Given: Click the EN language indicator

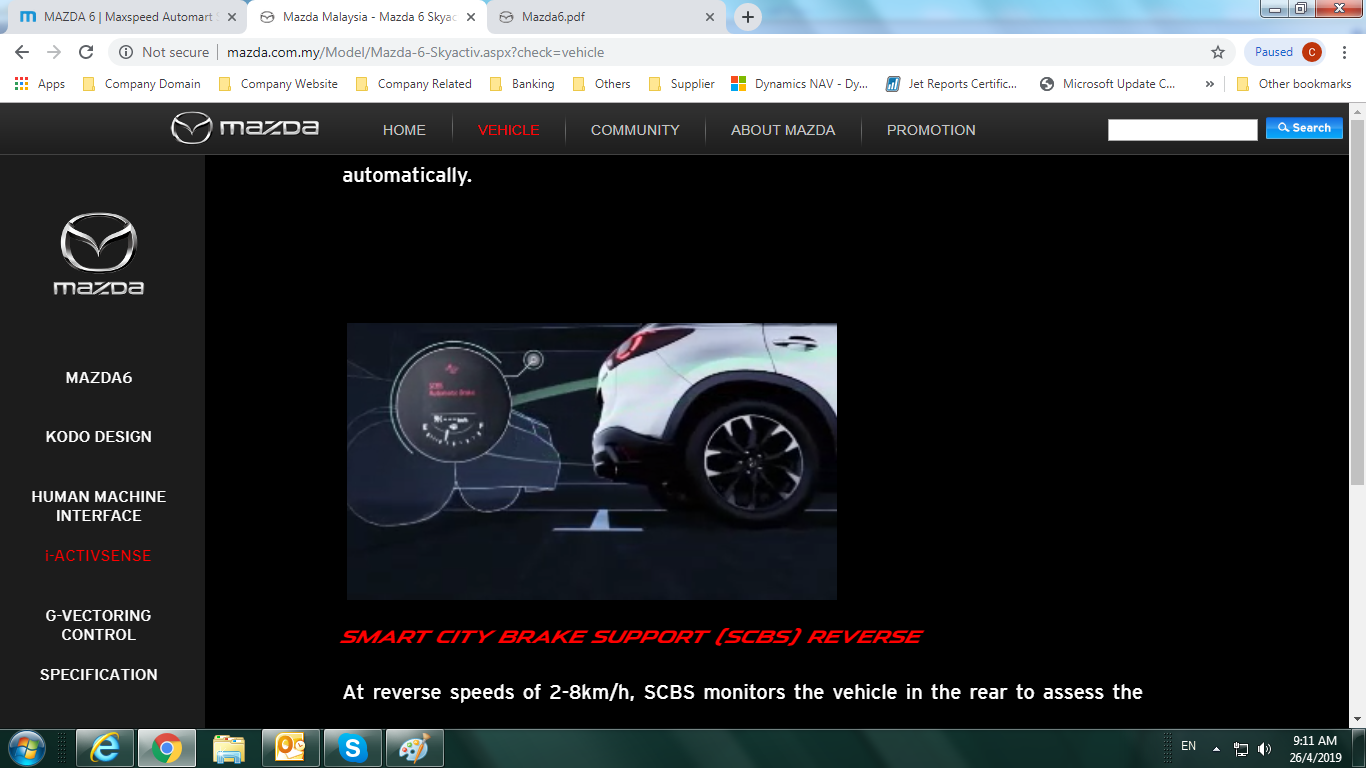Looking at the screenshot, I should click(1188, 746).
